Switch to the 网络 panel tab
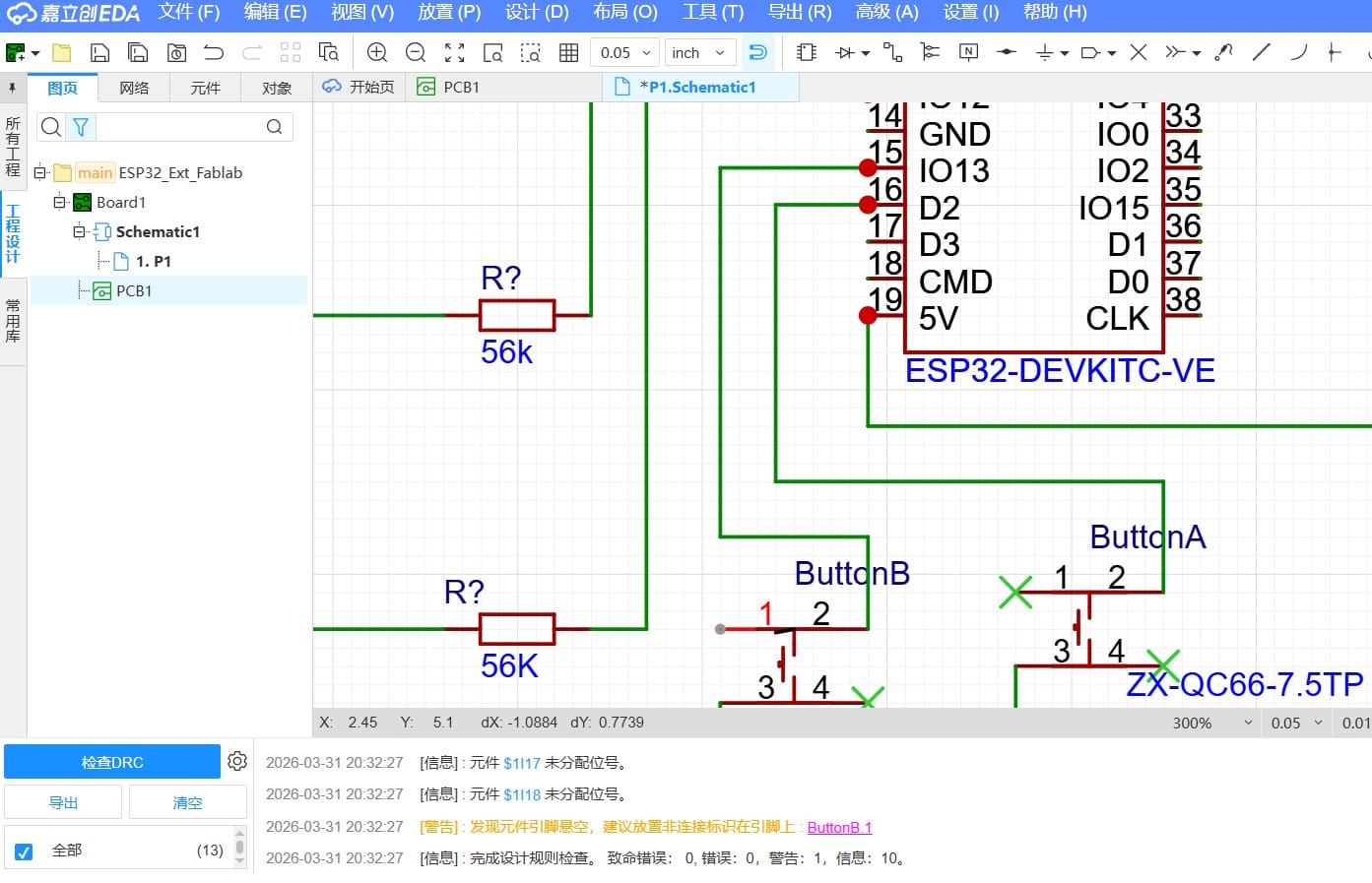Image resolution: width=1372 pixels, height=883 pixels. pos(134,88)
